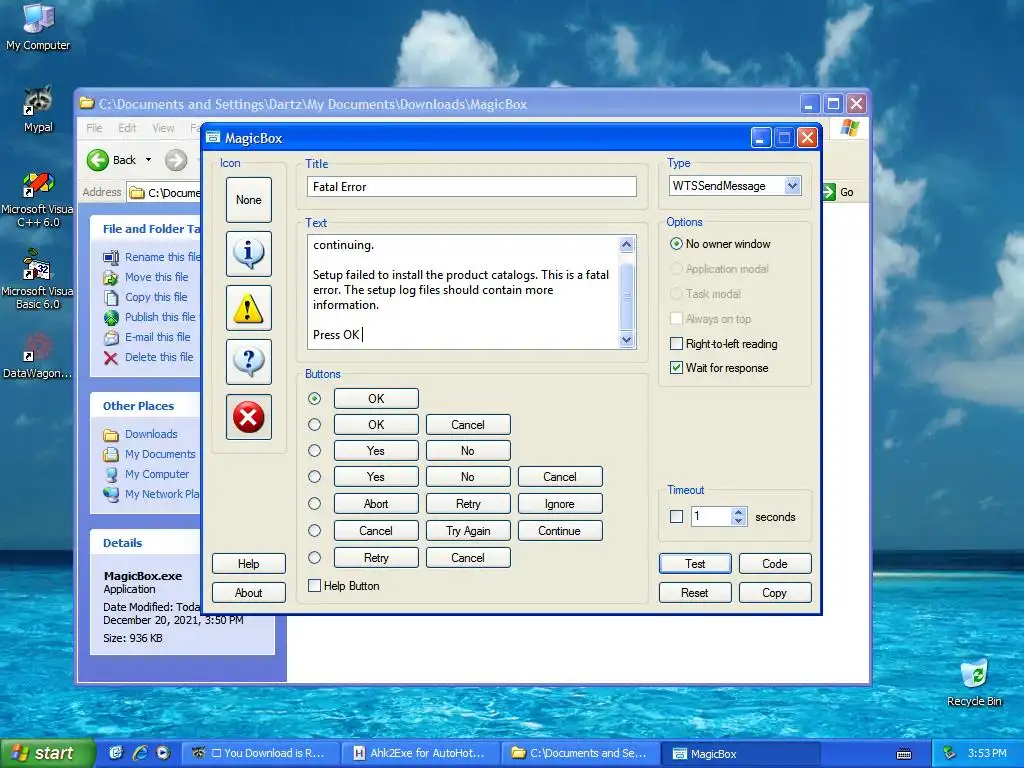This screenshot has width=1024, height=768.
Task: Open Microsoft Visual C++ 6.0 shortcut
Action: click(x=38, y=200)
